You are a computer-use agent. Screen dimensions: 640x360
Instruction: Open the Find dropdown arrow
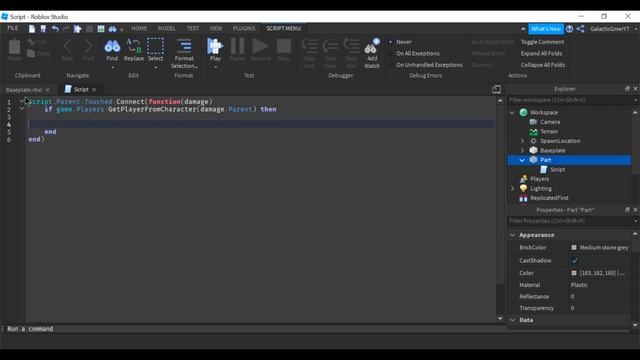pyautogui.click(x=112, y=67)
